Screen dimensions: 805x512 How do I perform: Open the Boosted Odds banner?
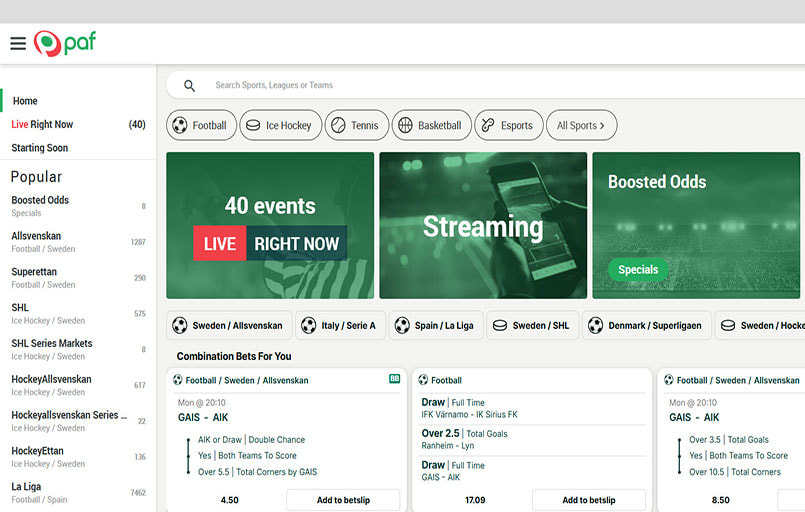point(696,225)
